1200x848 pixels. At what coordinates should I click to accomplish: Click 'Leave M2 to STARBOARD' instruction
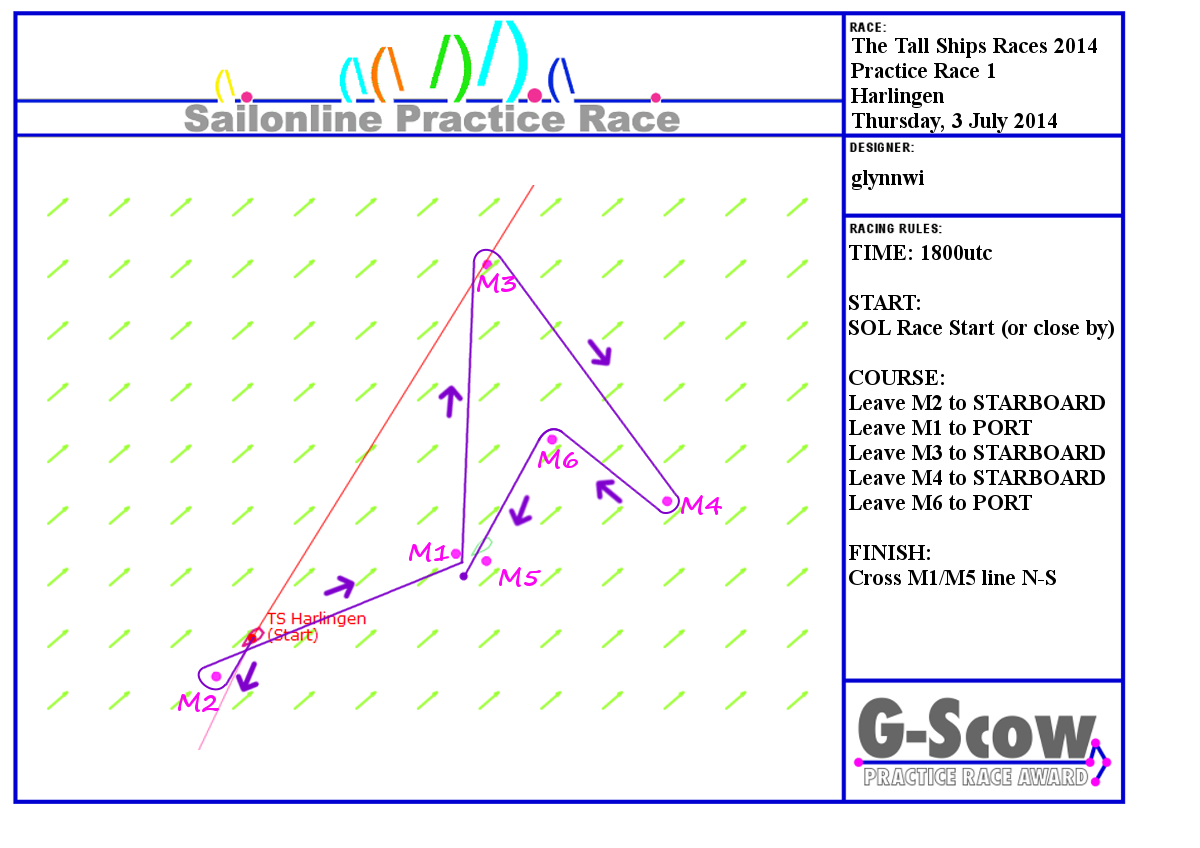pyautogui.click(x=977, y=403)
